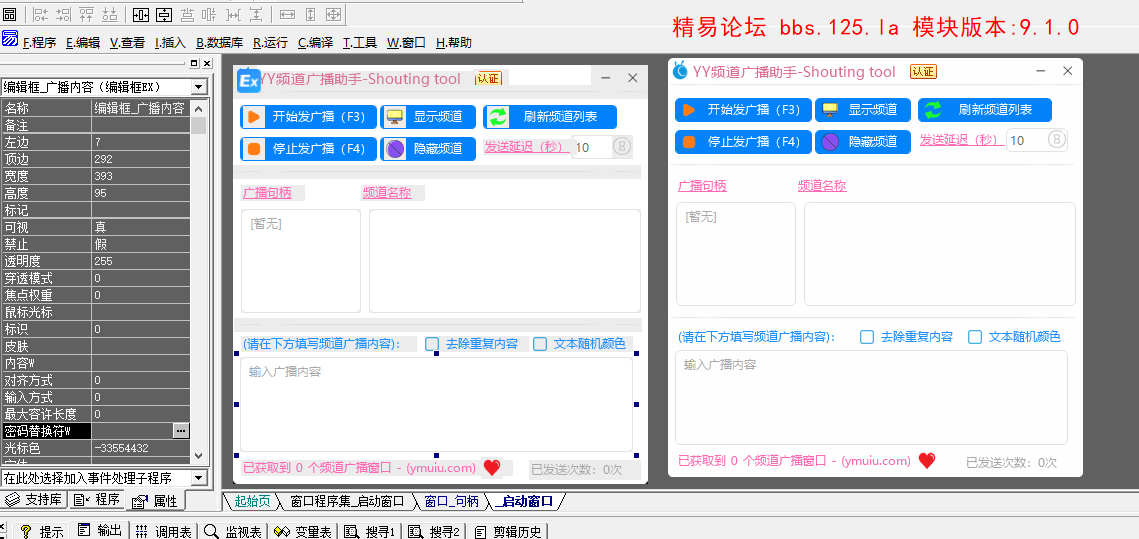1139x539 pixels.
Task: Click the form preview toolbar icon
Action: pyautogui.click(x=9, y=14)
